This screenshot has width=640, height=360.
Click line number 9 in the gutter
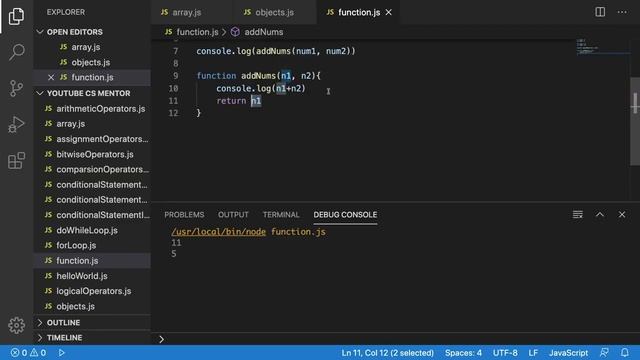point(176,76)
